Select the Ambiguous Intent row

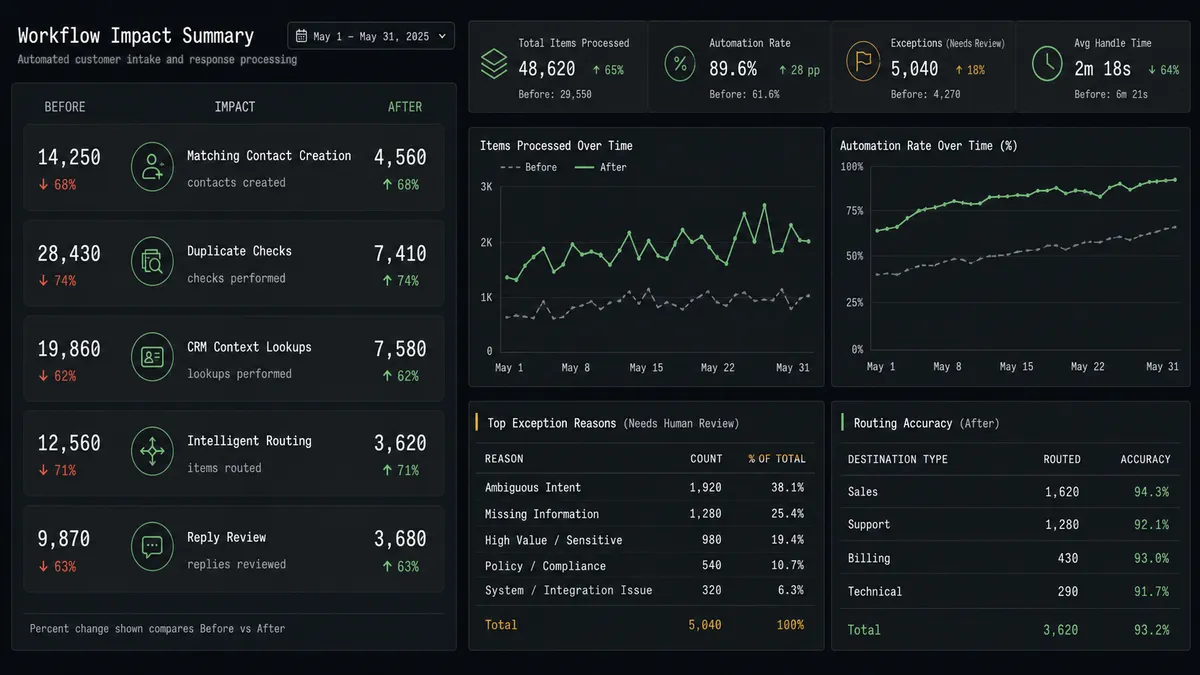(x=645, y=488)
